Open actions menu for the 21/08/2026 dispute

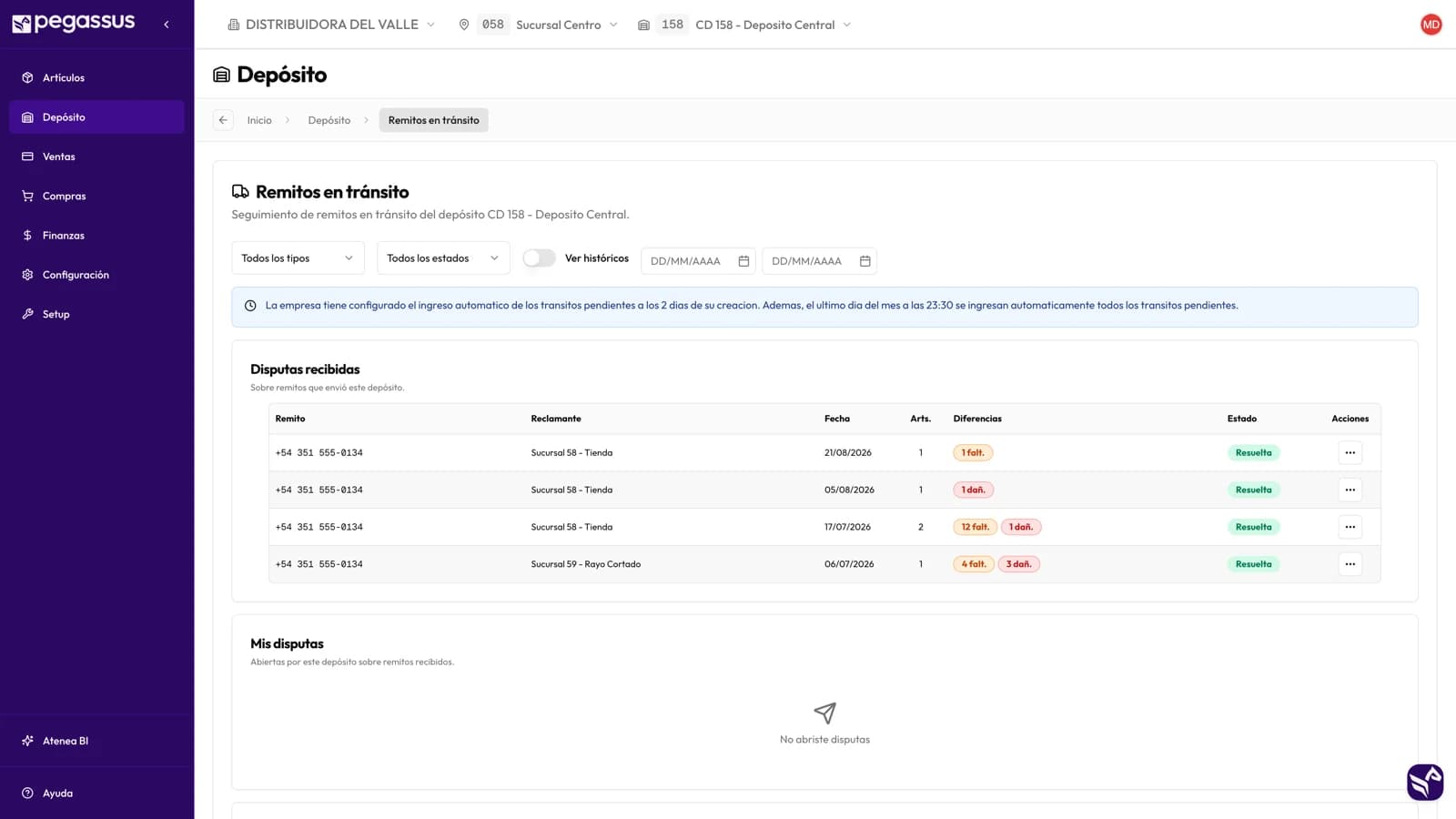coord(1350,452)
